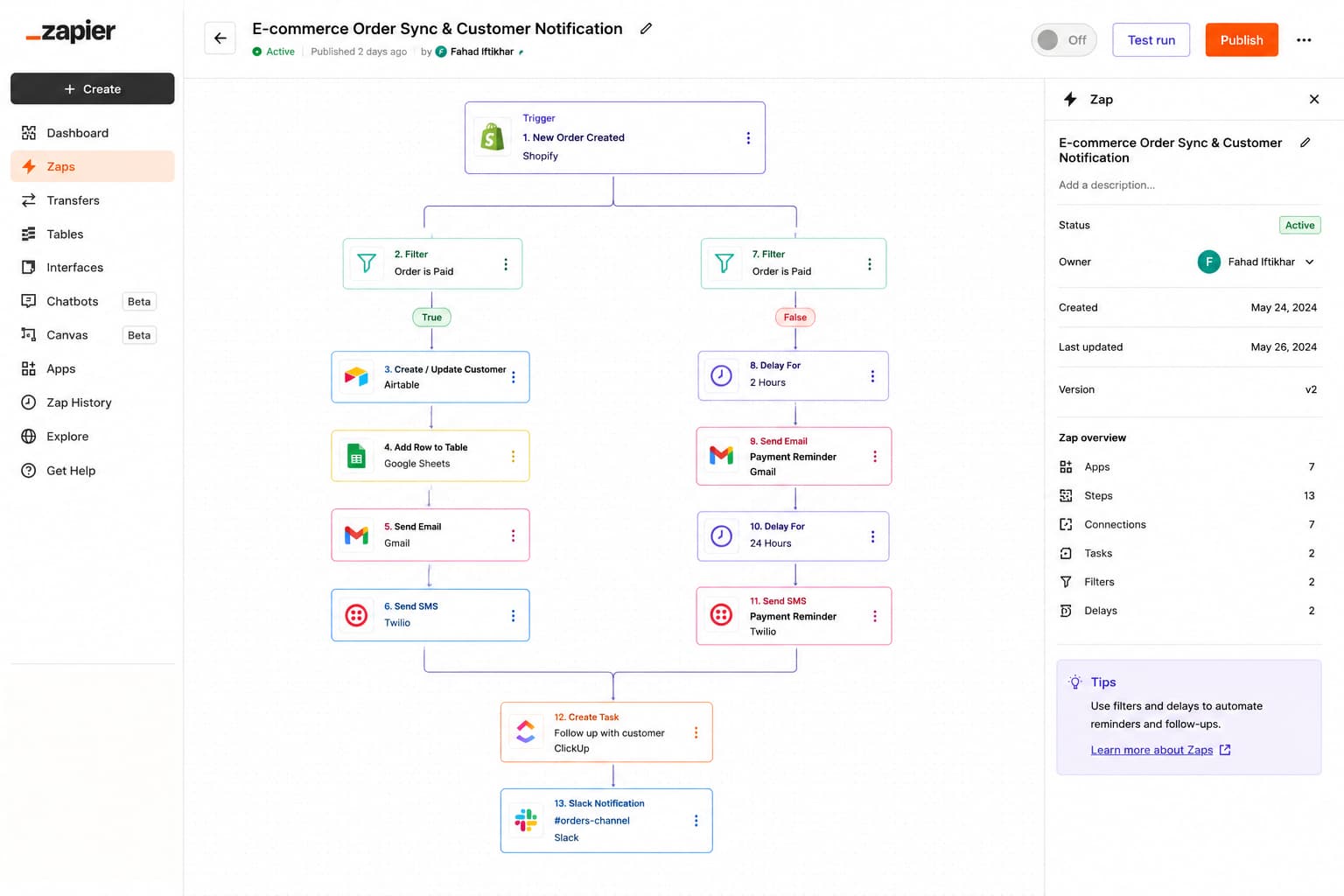Navigate to Interfaces section

coord(92,268)
